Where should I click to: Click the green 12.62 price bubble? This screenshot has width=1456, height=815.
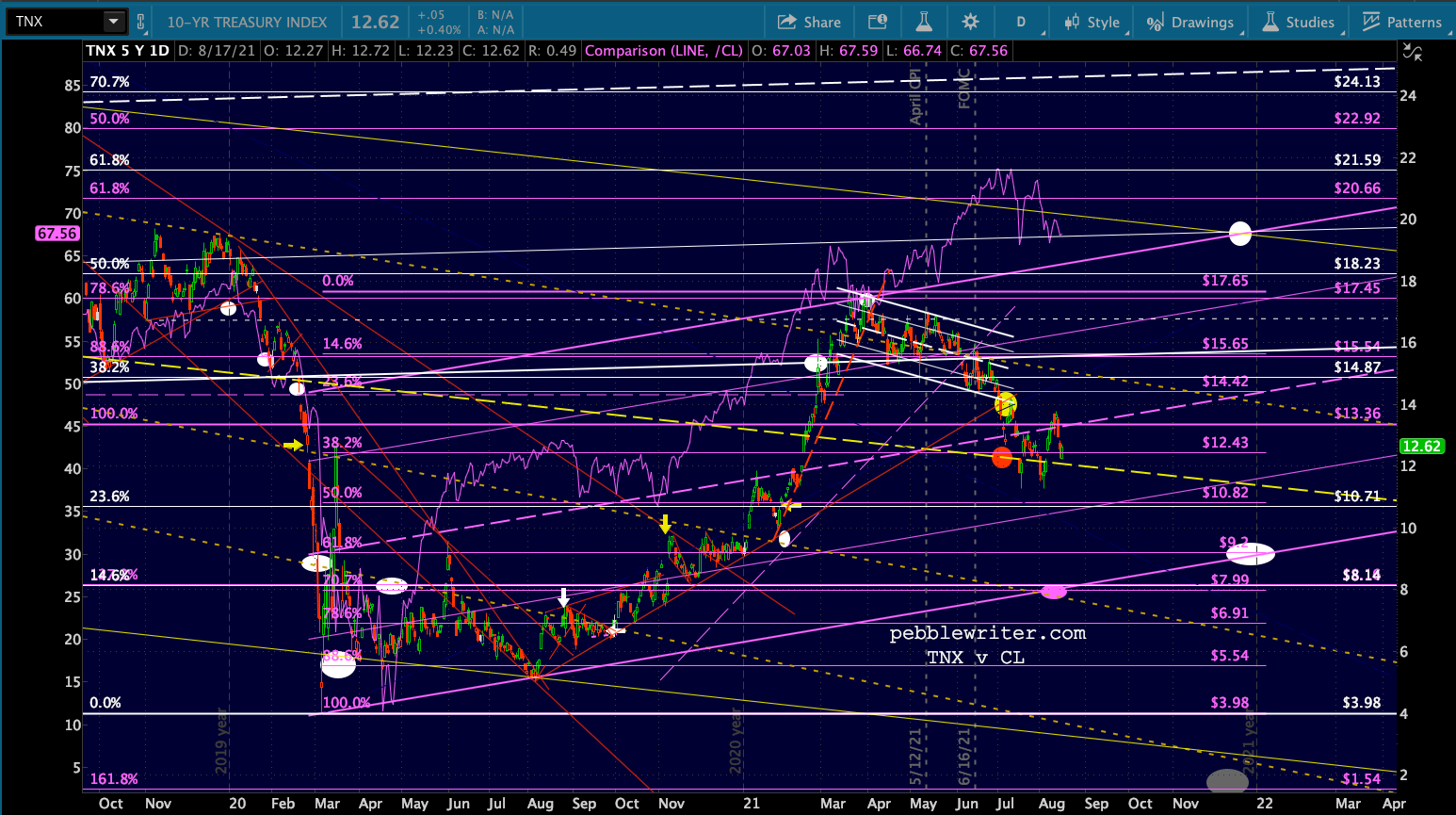(1421, 447)
